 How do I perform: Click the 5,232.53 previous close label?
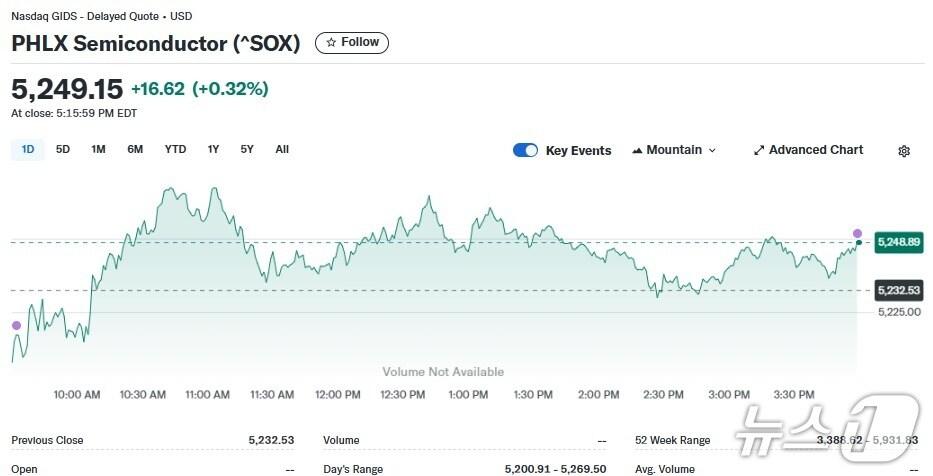tap(898, 290)
